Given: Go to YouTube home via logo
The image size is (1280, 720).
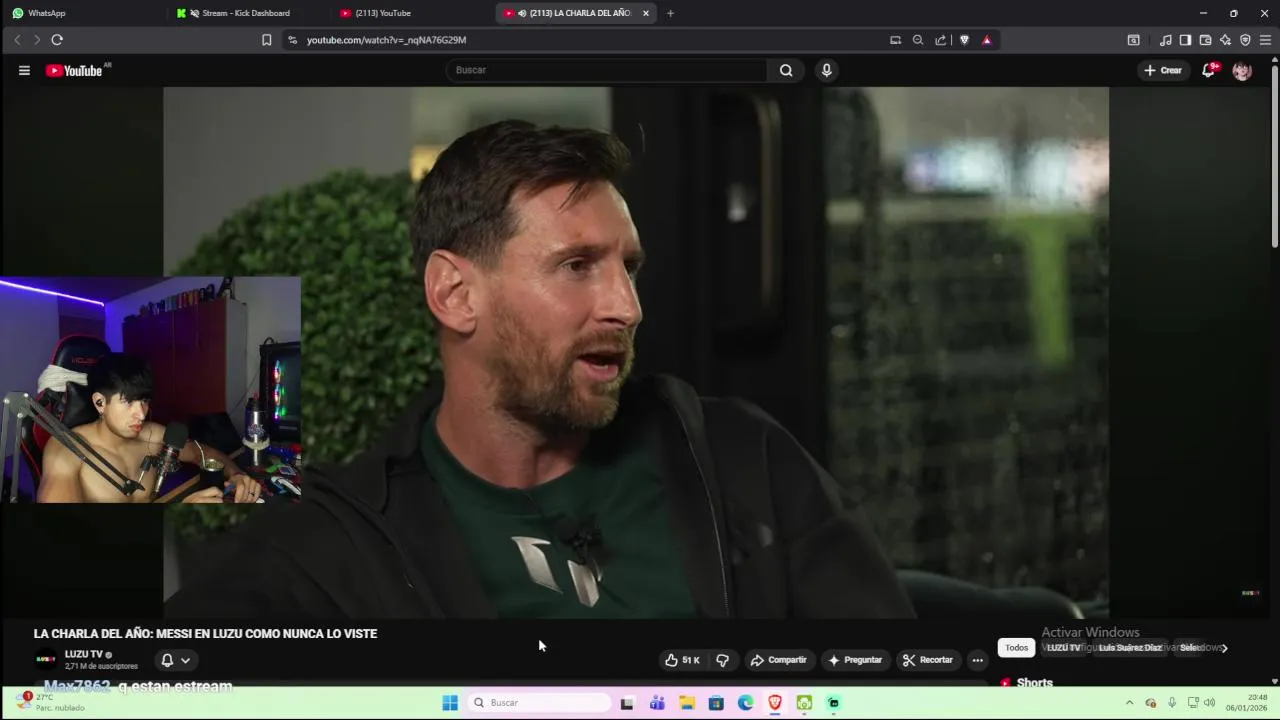Looking at the screenshot, I should click(x=74, y=70).
